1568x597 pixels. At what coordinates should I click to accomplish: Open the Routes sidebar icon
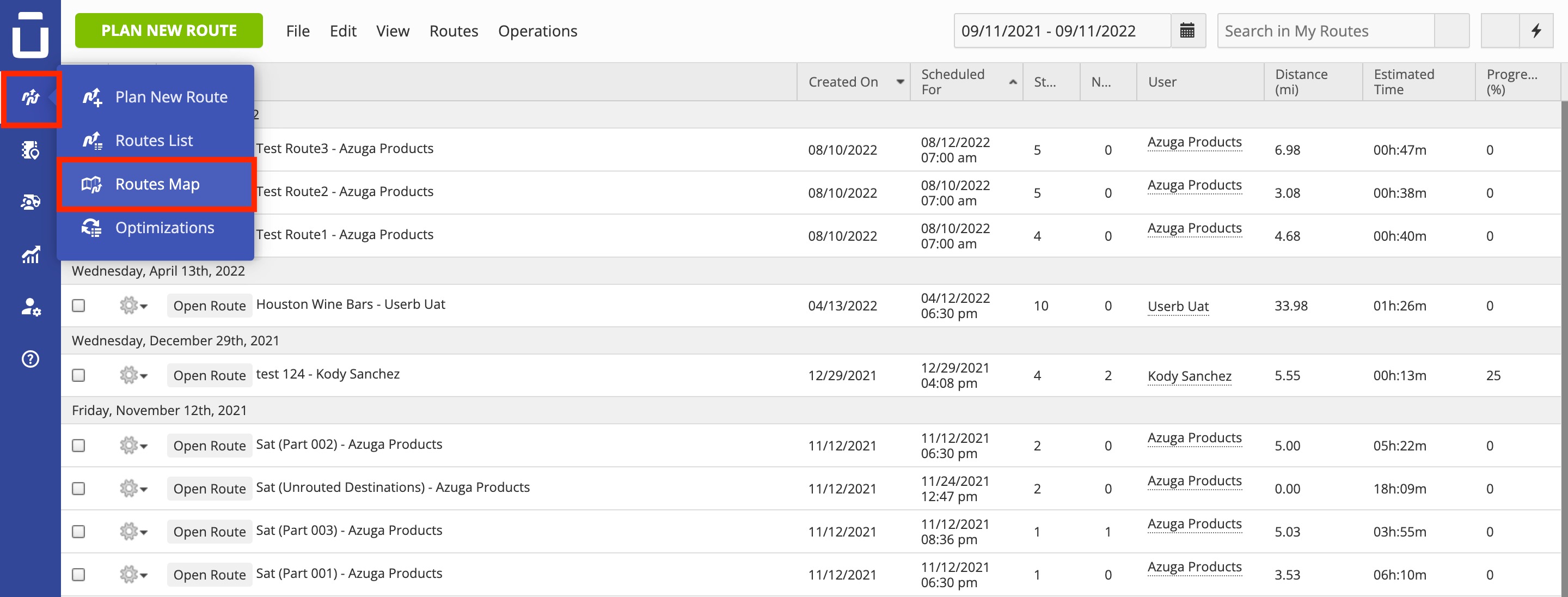30,98
